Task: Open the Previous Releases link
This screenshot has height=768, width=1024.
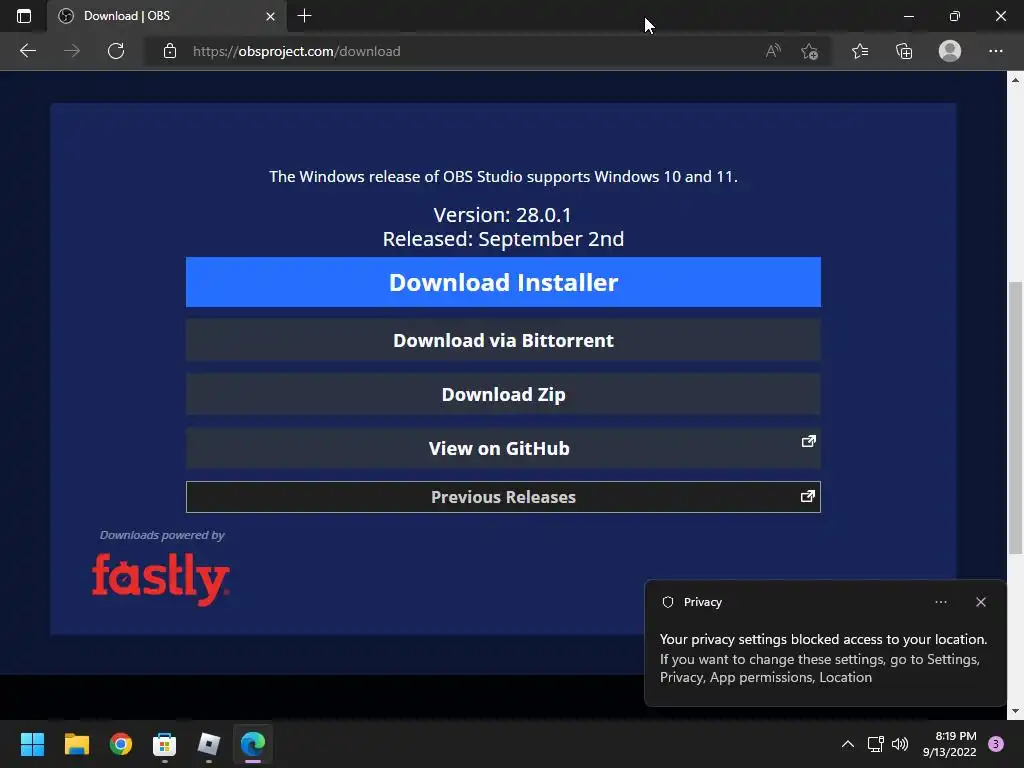Action: tap(503, 497)
